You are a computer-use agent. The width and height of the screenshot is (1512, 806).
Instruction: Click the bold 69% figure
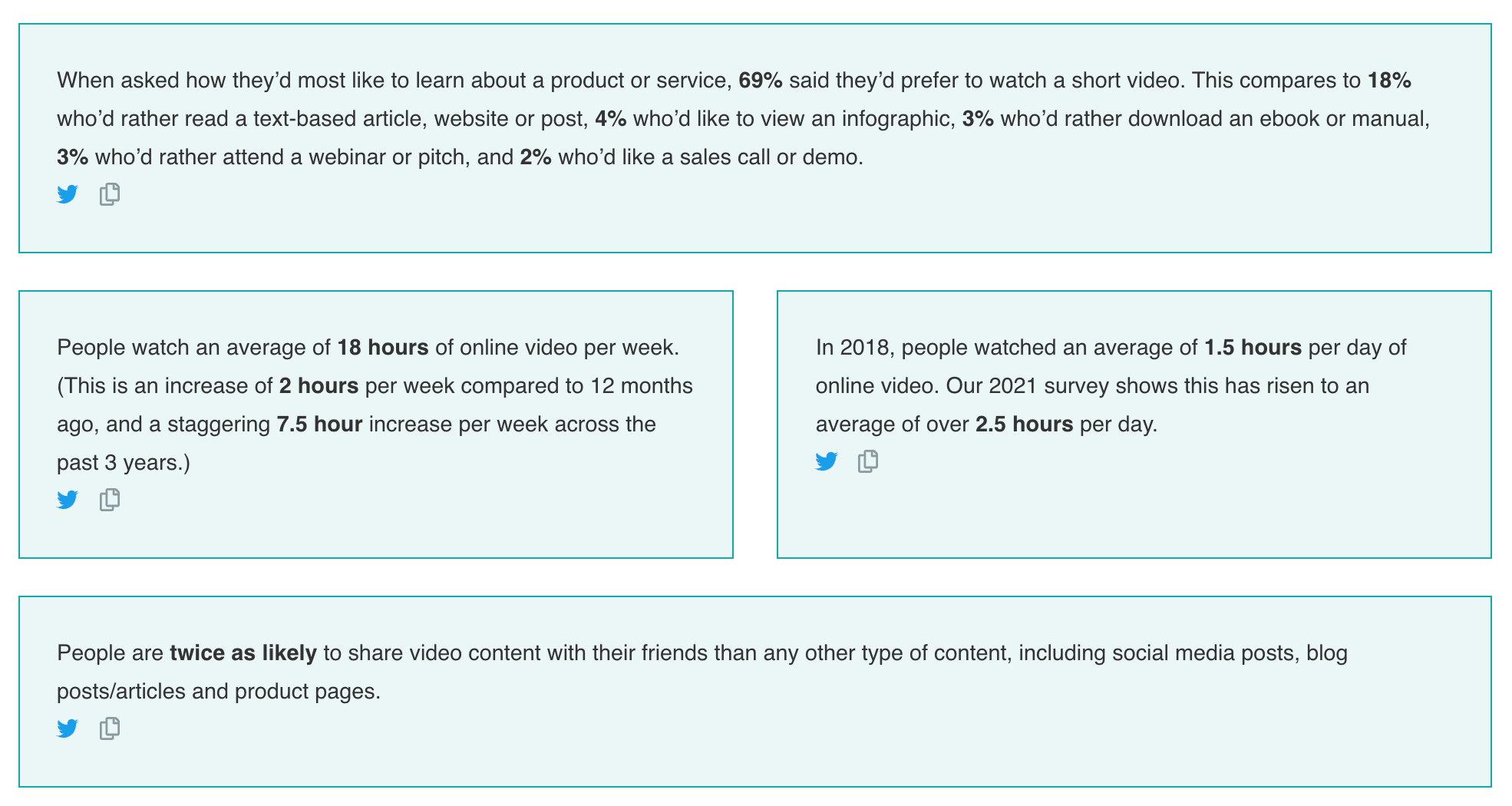tap(761, 81)
